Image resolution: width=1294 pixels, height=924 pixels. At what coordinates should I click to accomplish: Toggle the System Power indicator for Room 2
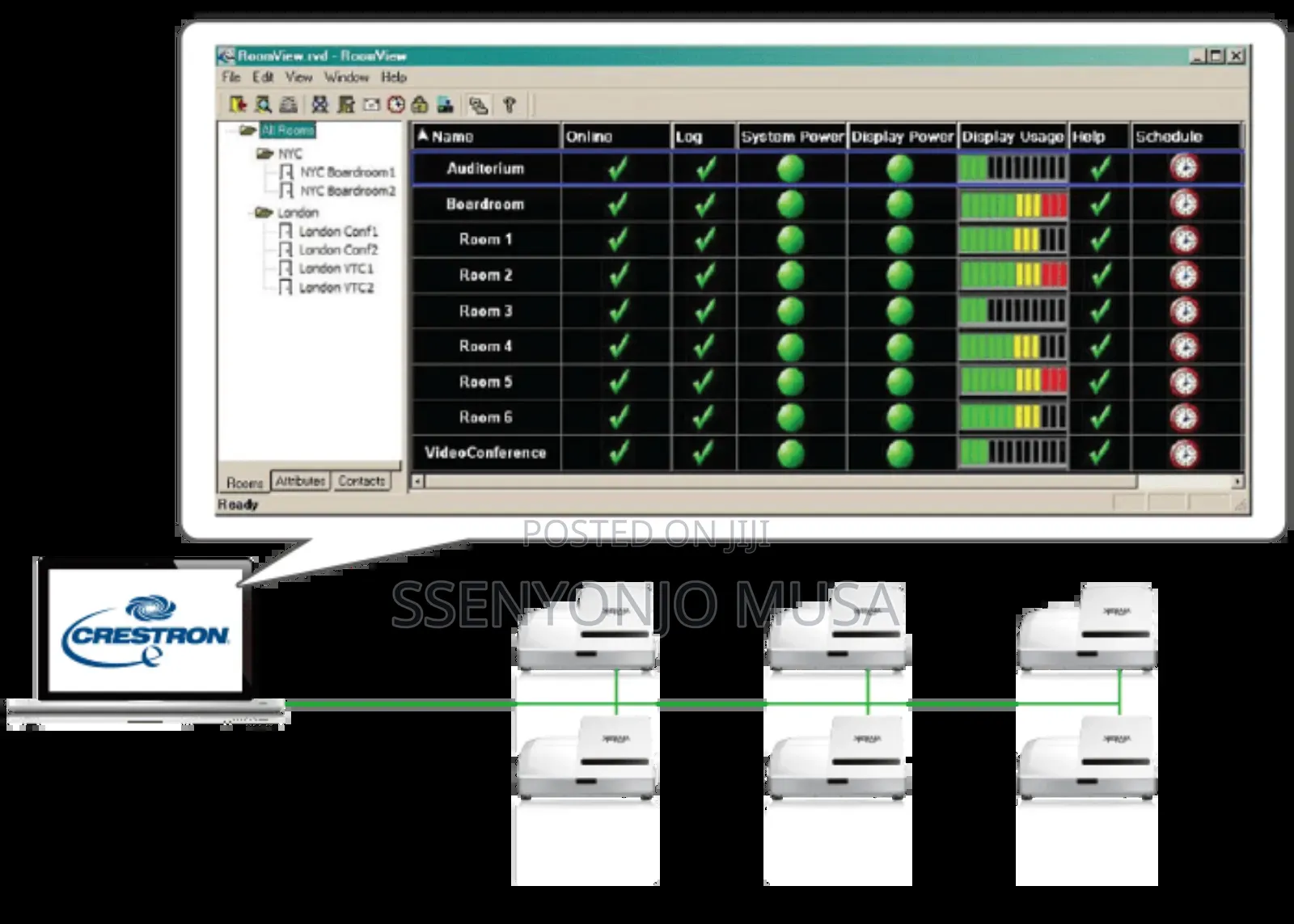[791, 275]
